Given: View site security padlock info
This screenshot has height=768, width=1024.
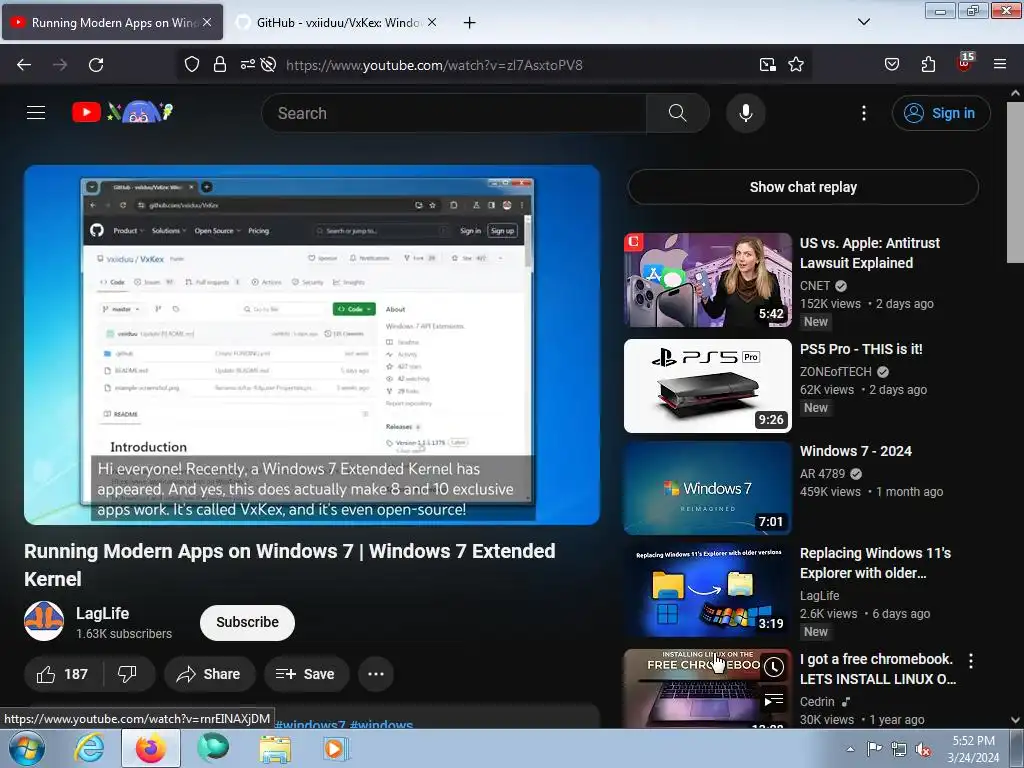Looking at the screenshot, I should [220, 65].
